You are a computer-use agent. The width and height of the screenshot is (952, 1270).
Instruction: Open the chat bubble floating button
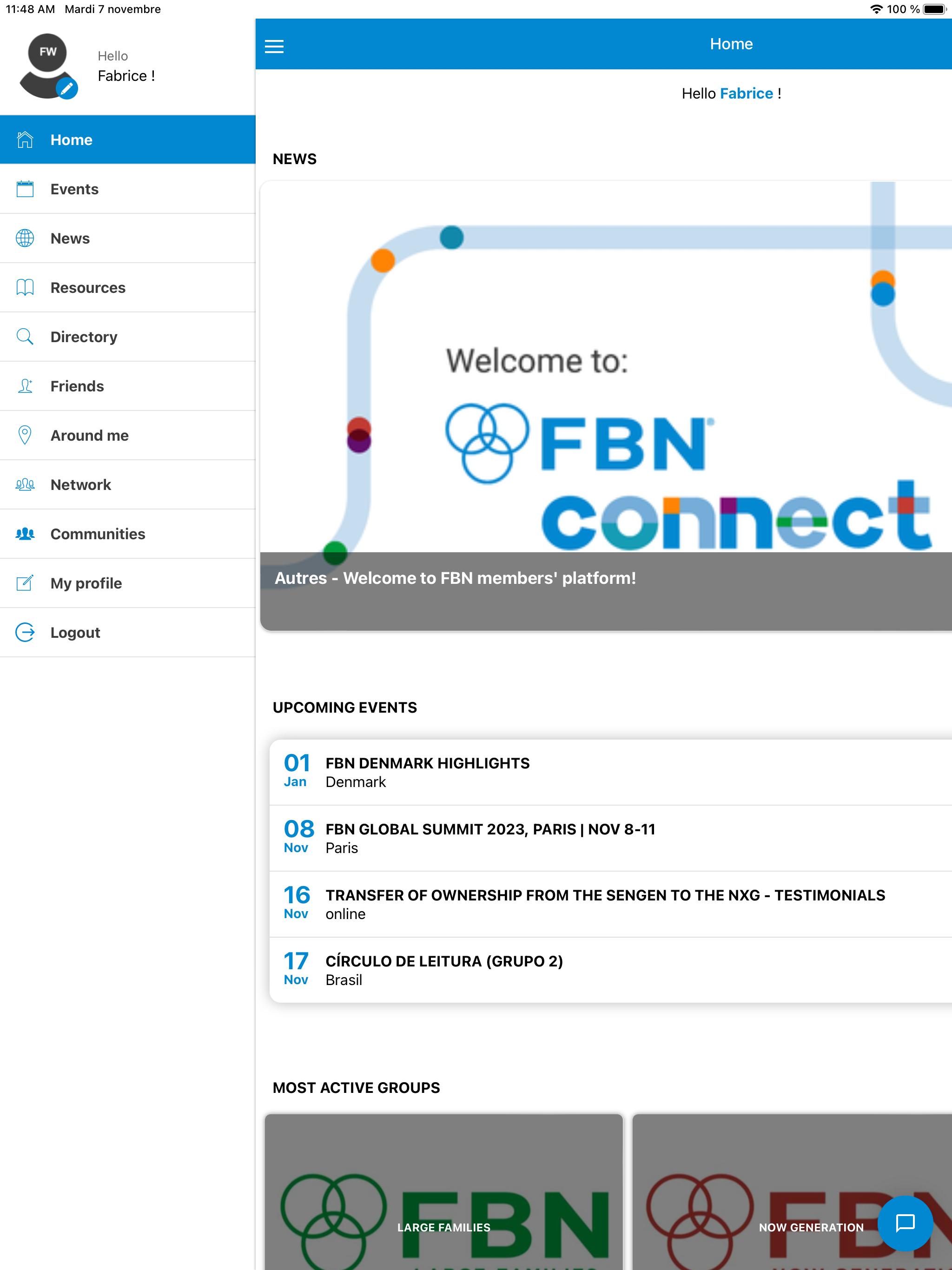[x=906, y=1223]
